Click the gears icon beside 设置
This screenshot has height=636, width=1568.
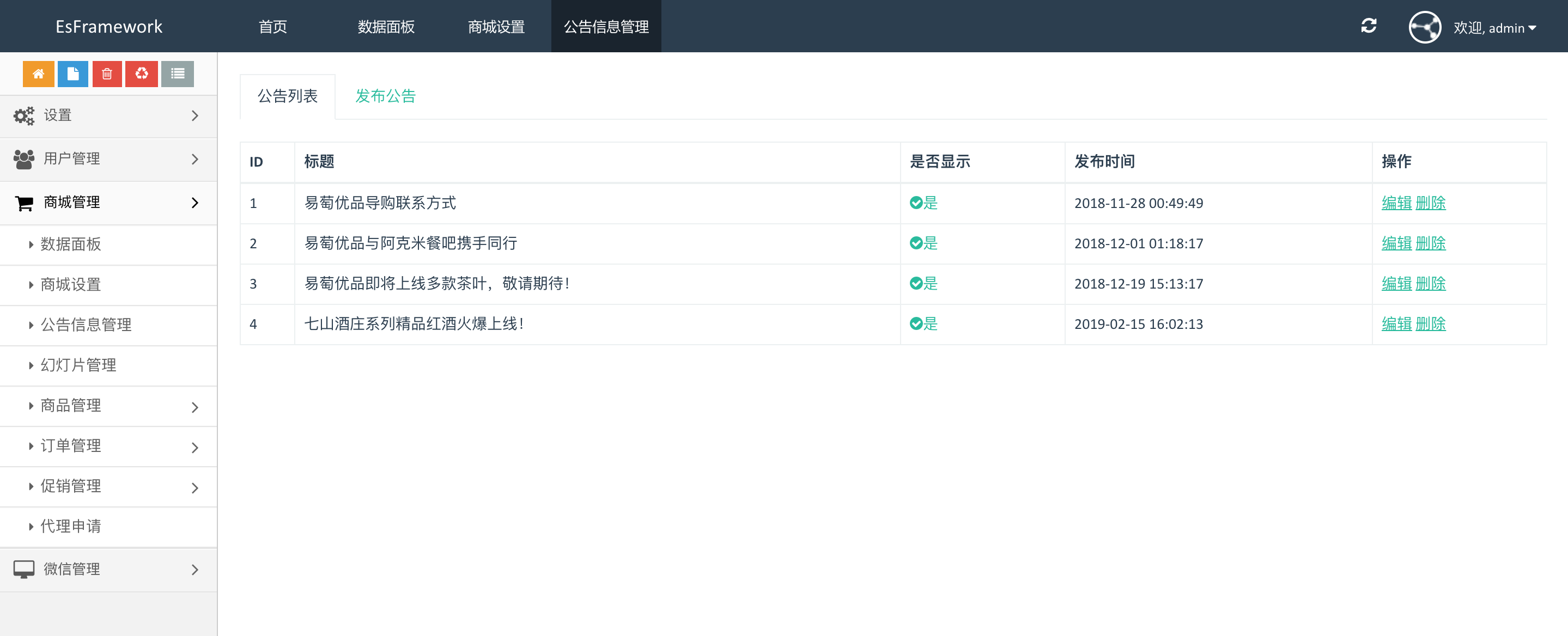pos(25,115)
